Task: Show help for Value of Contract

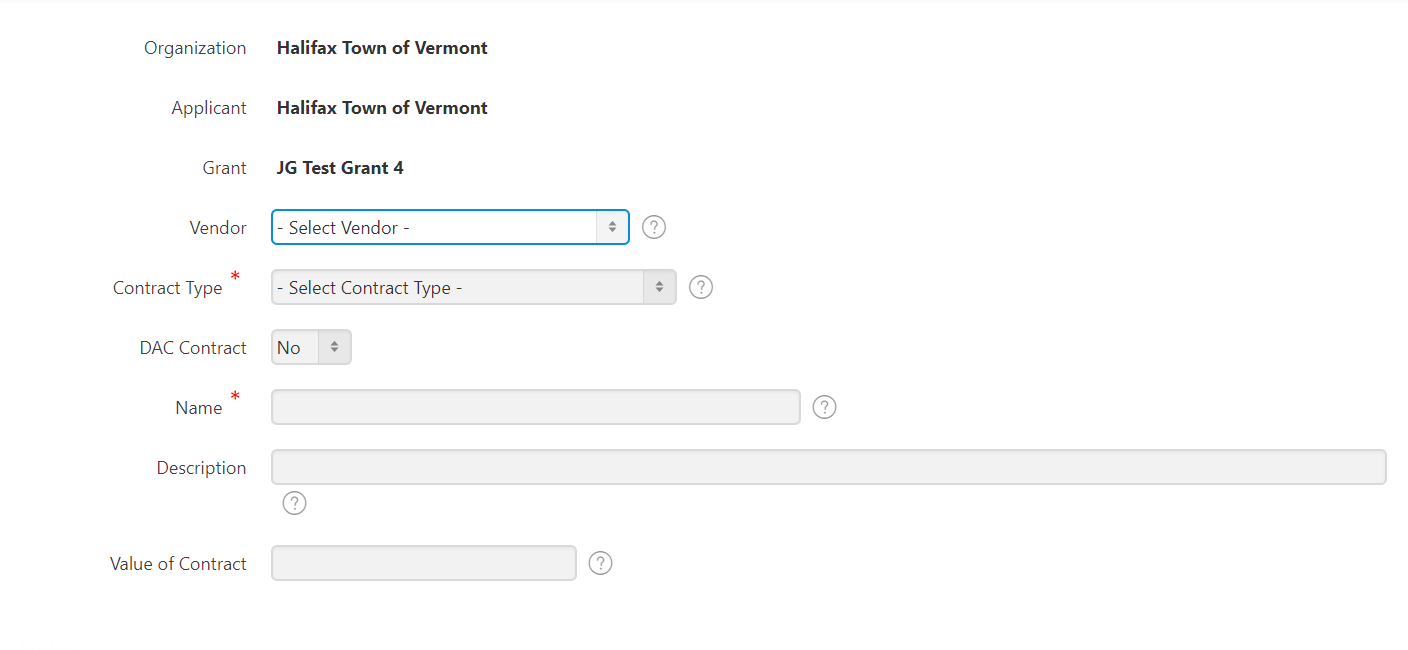Action: tap(600, 563)
